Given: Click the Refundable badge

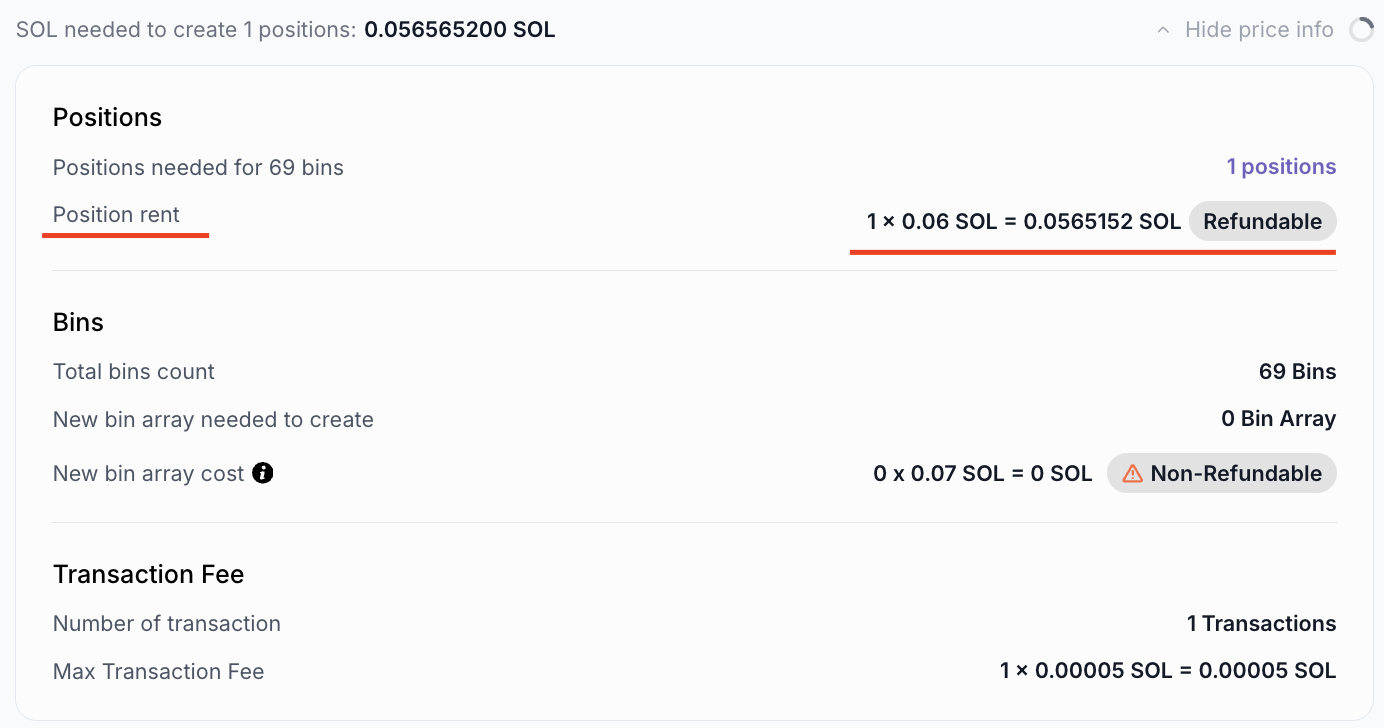Looking at the screenshot, I should pos(1262,222).
